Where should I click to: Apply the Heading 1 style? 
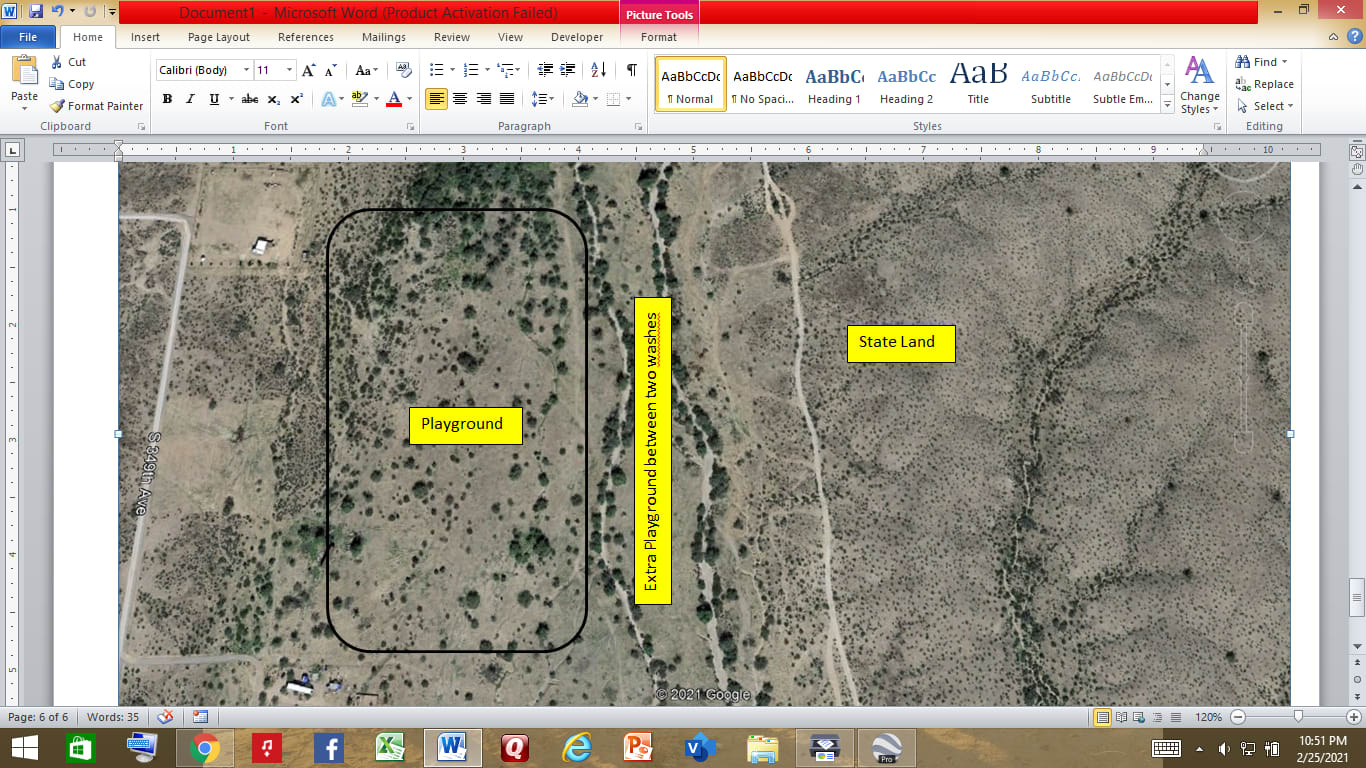pyautogui.click(x=834, y=85)
